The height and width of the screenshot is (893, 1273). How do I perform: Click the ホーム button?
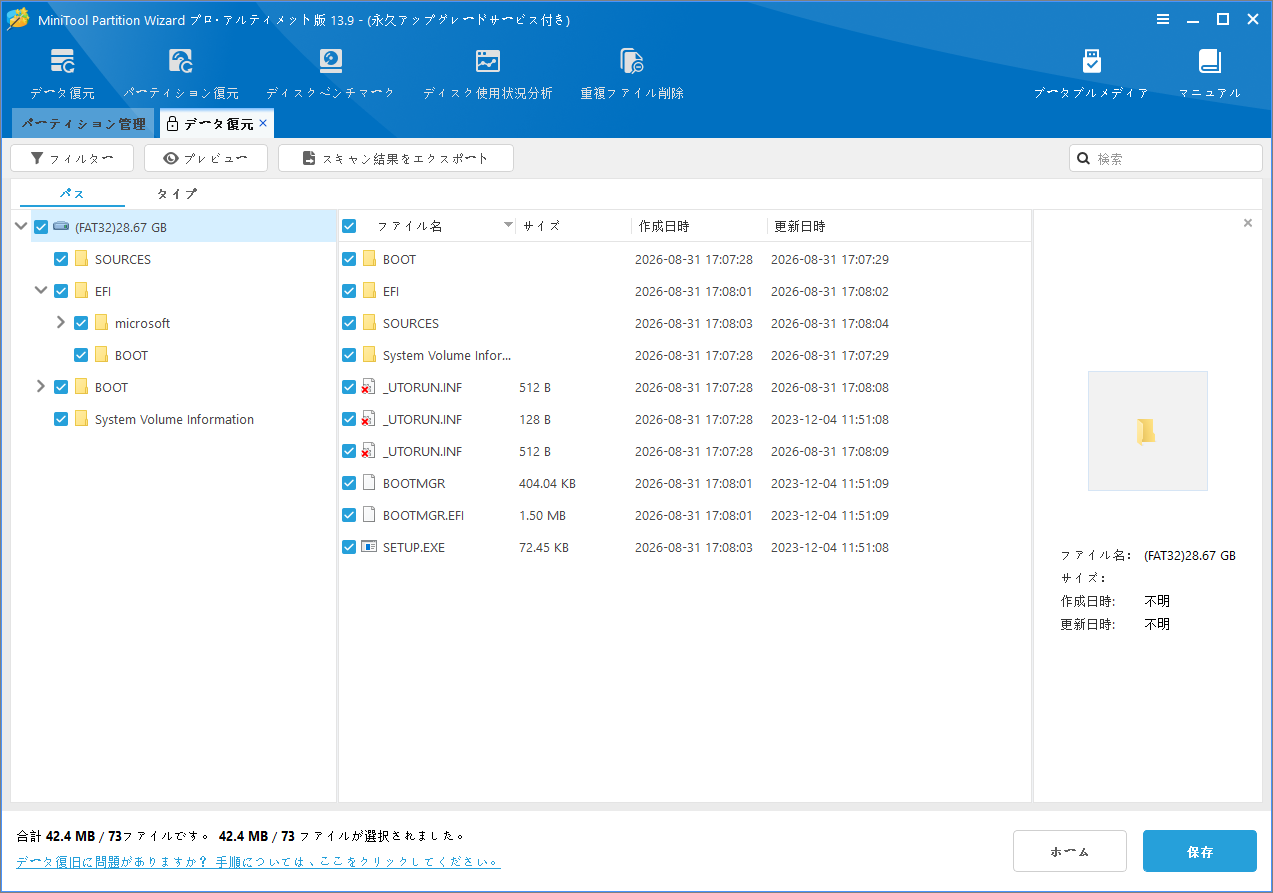point(1070,851)
